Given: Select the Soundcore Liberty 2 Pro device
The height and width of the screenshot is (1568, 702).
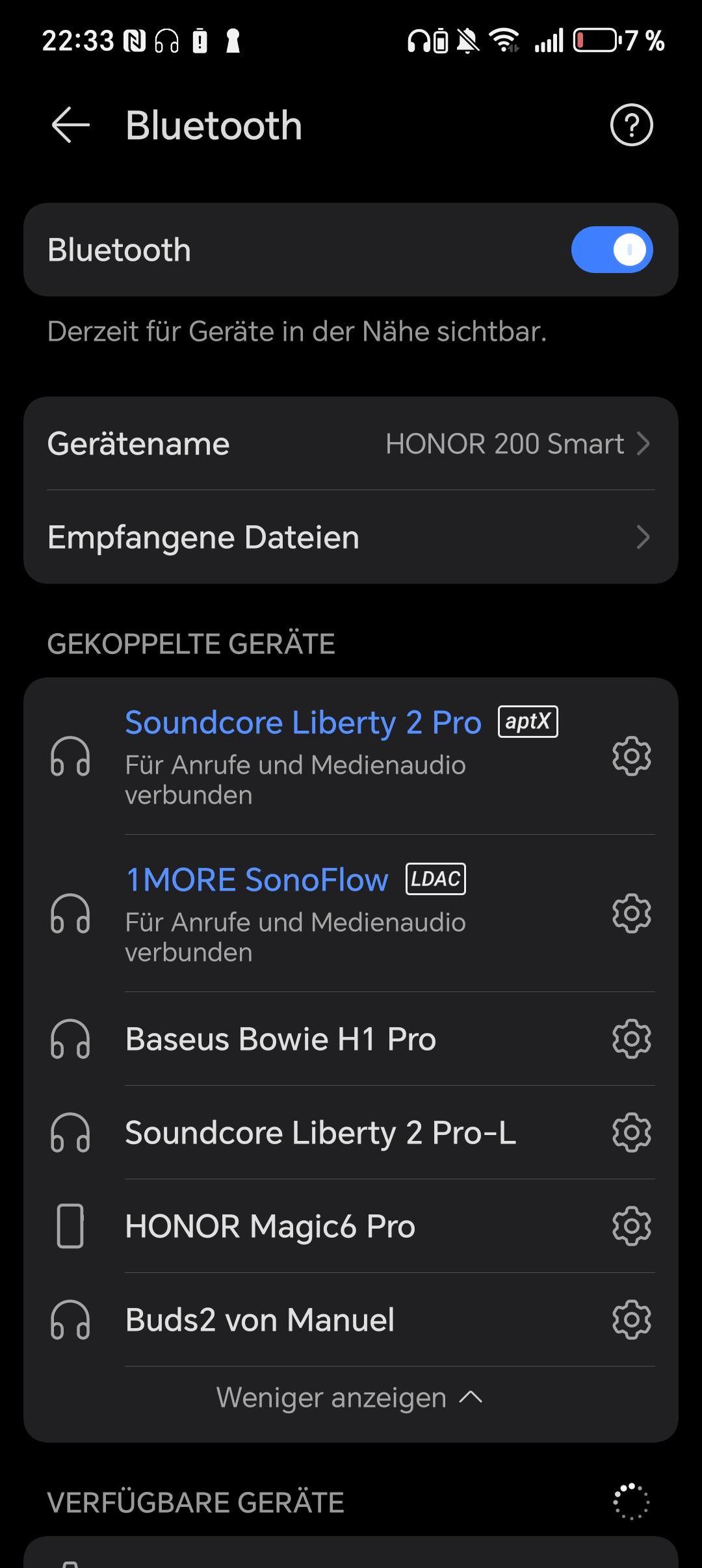Looking at the screenshot, I should 303,723.
